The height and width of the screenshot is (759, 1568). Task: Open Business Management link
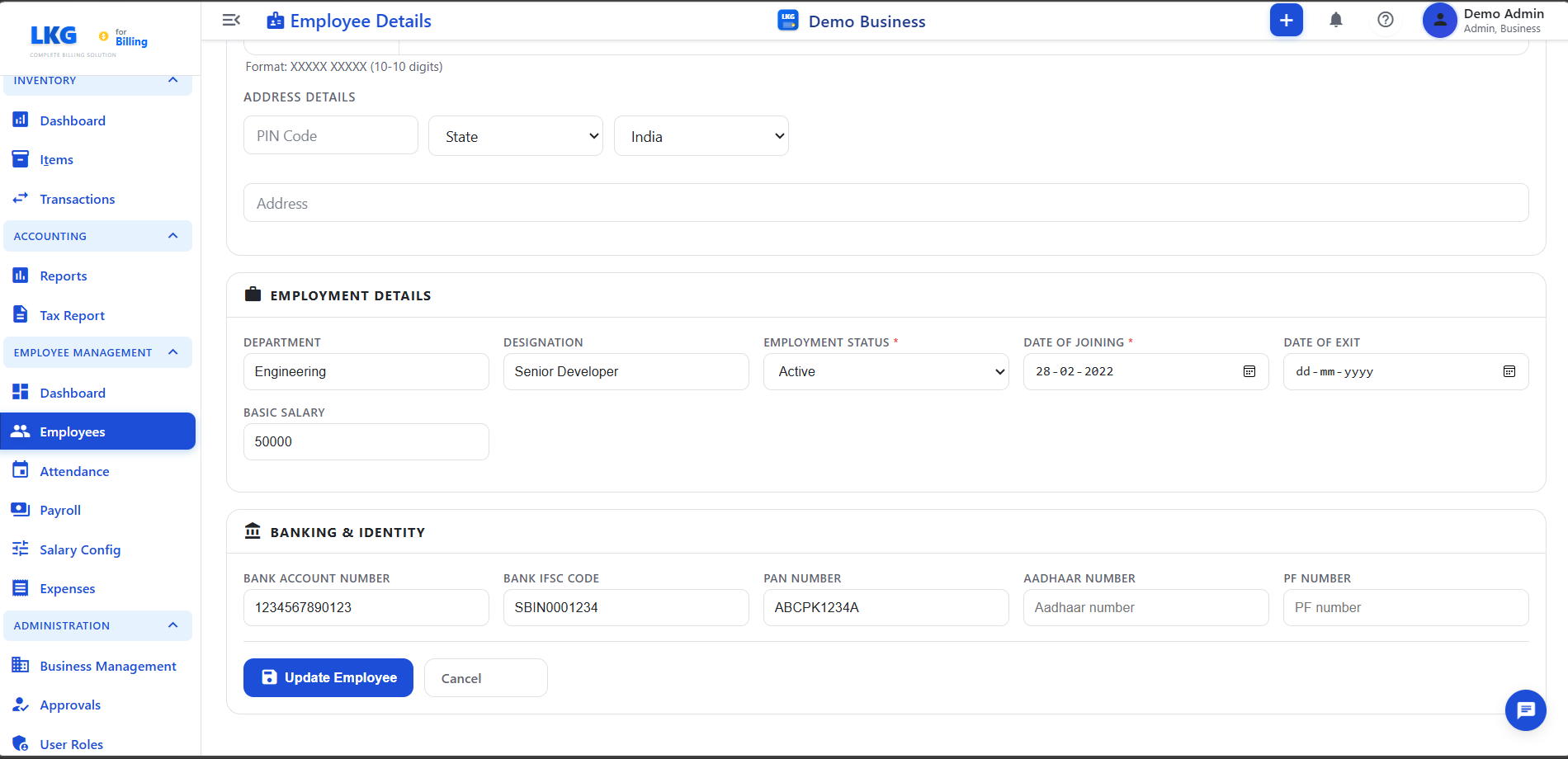click(108, 666)
